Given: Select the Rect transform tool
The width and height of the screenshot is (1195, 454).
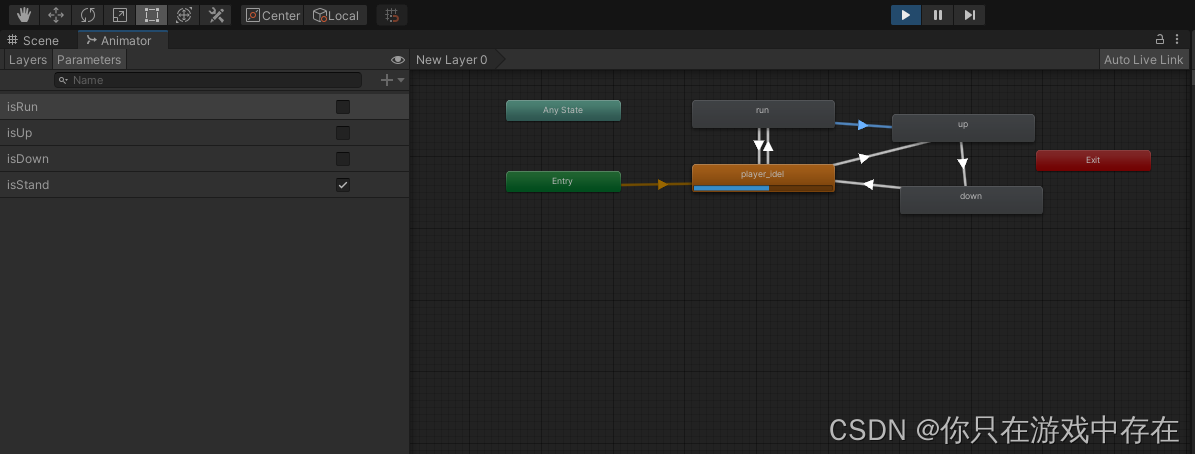Looking at the screenshot, I should pyautogui.click(x=152, y=14).
